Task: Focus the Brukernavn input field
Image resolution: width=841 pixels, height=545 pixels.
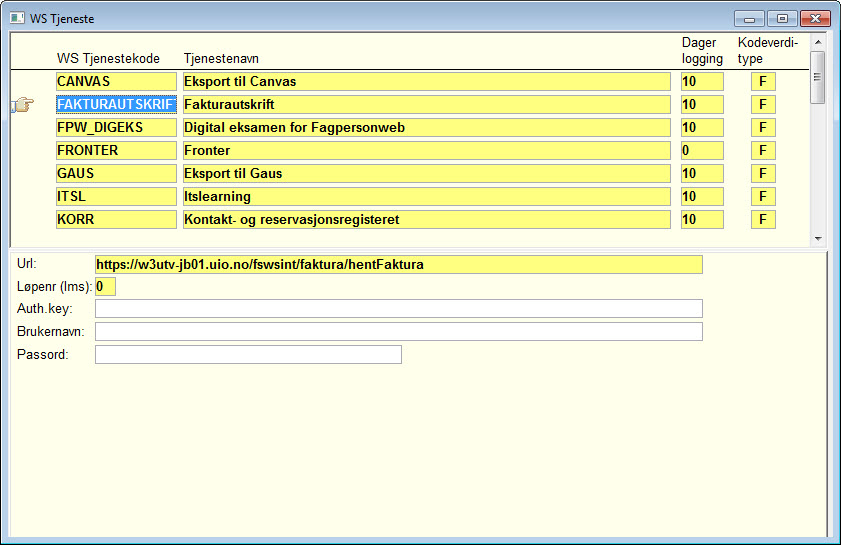Action: [399, 332]
